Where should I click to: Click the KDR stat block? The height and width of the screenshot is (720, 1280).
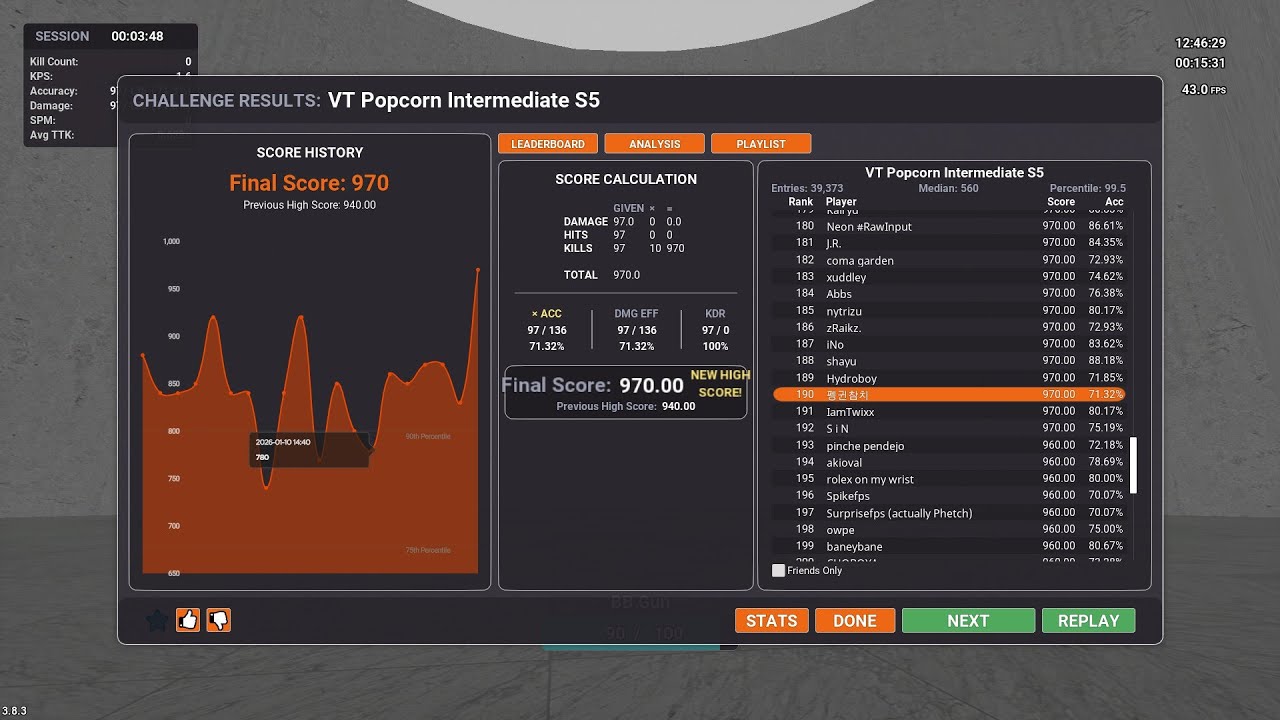[715, 330]
